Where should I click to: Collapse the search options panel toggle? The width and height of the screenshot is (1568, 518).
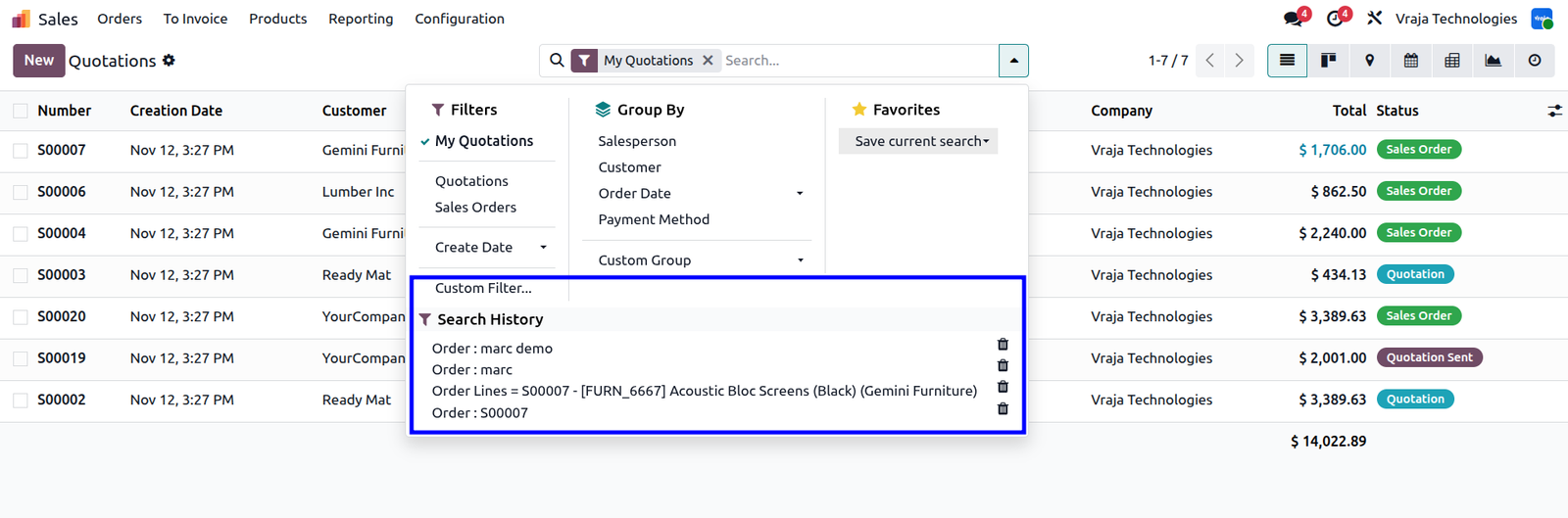click(x=1013, y=61)
